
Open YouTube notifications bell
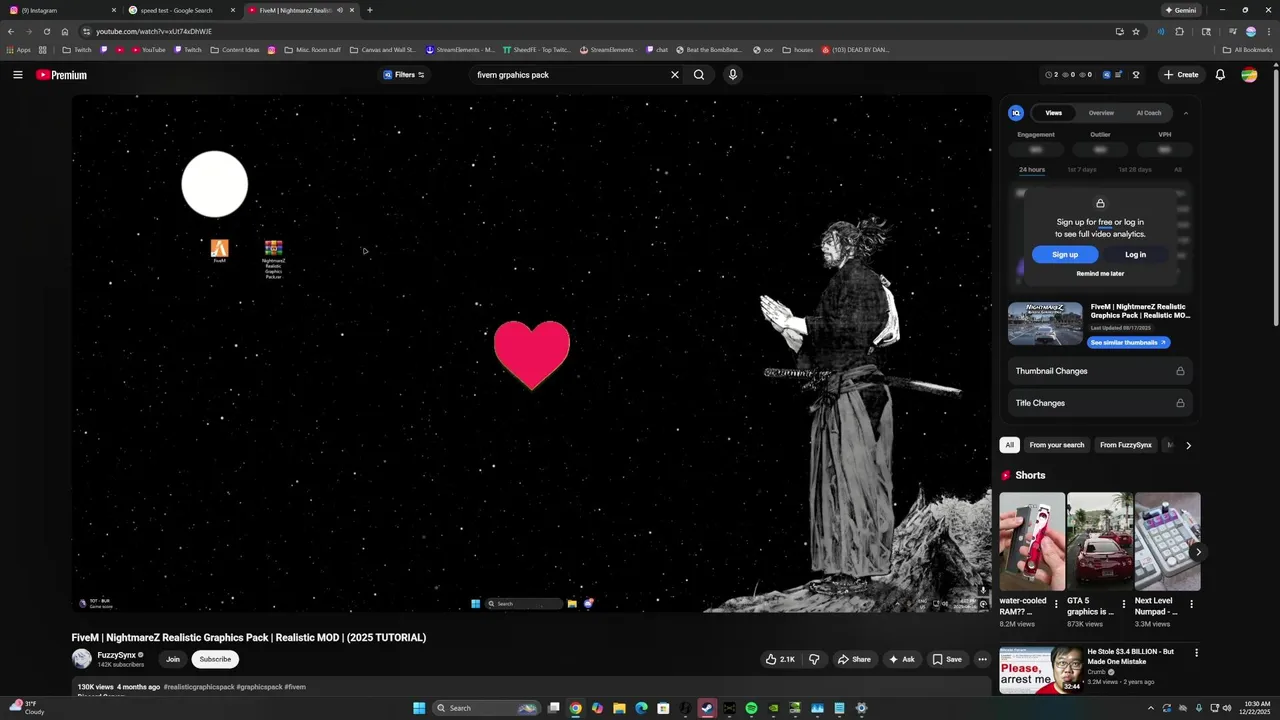(1220, 75)
